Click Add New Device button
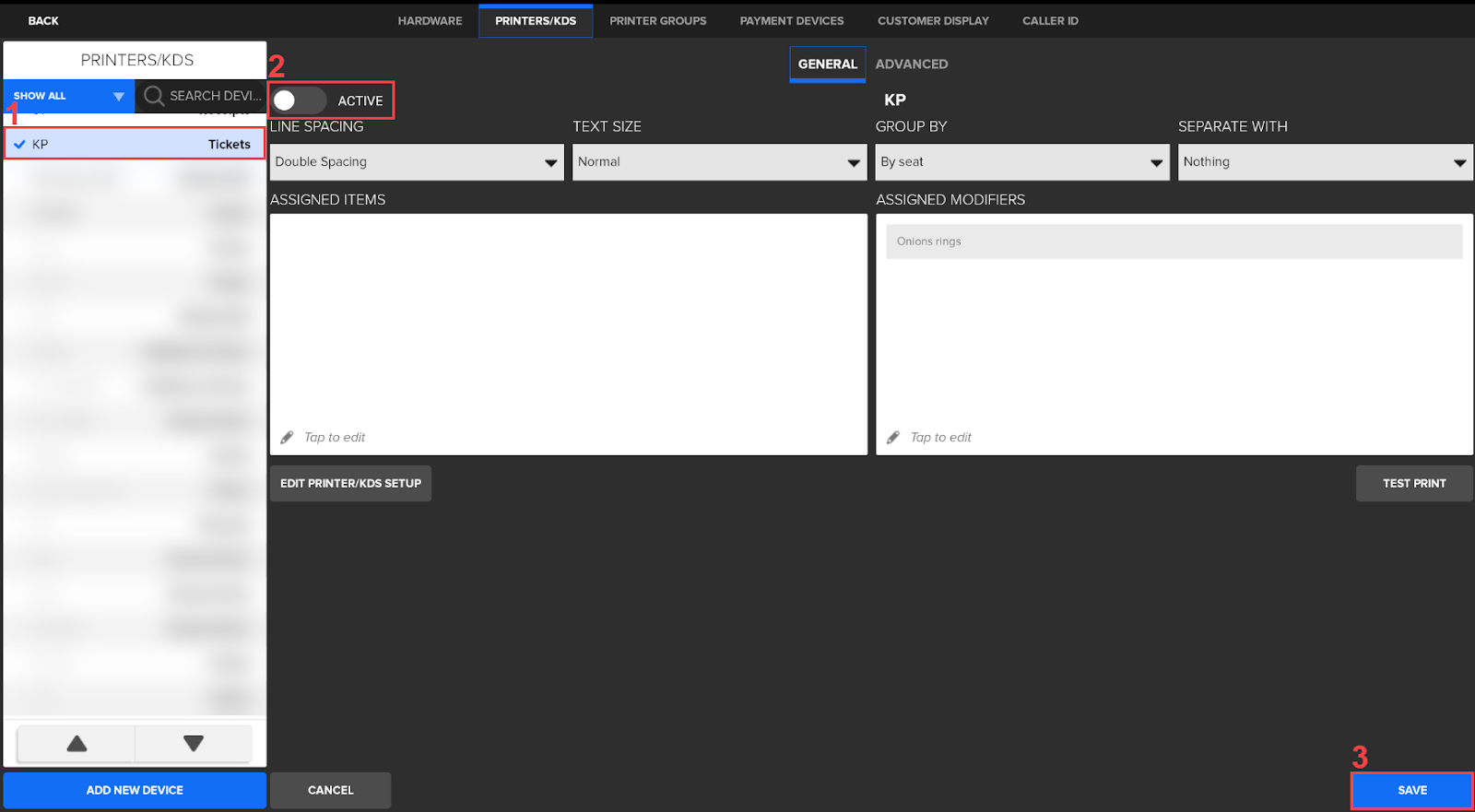 (x=135, y=790)
